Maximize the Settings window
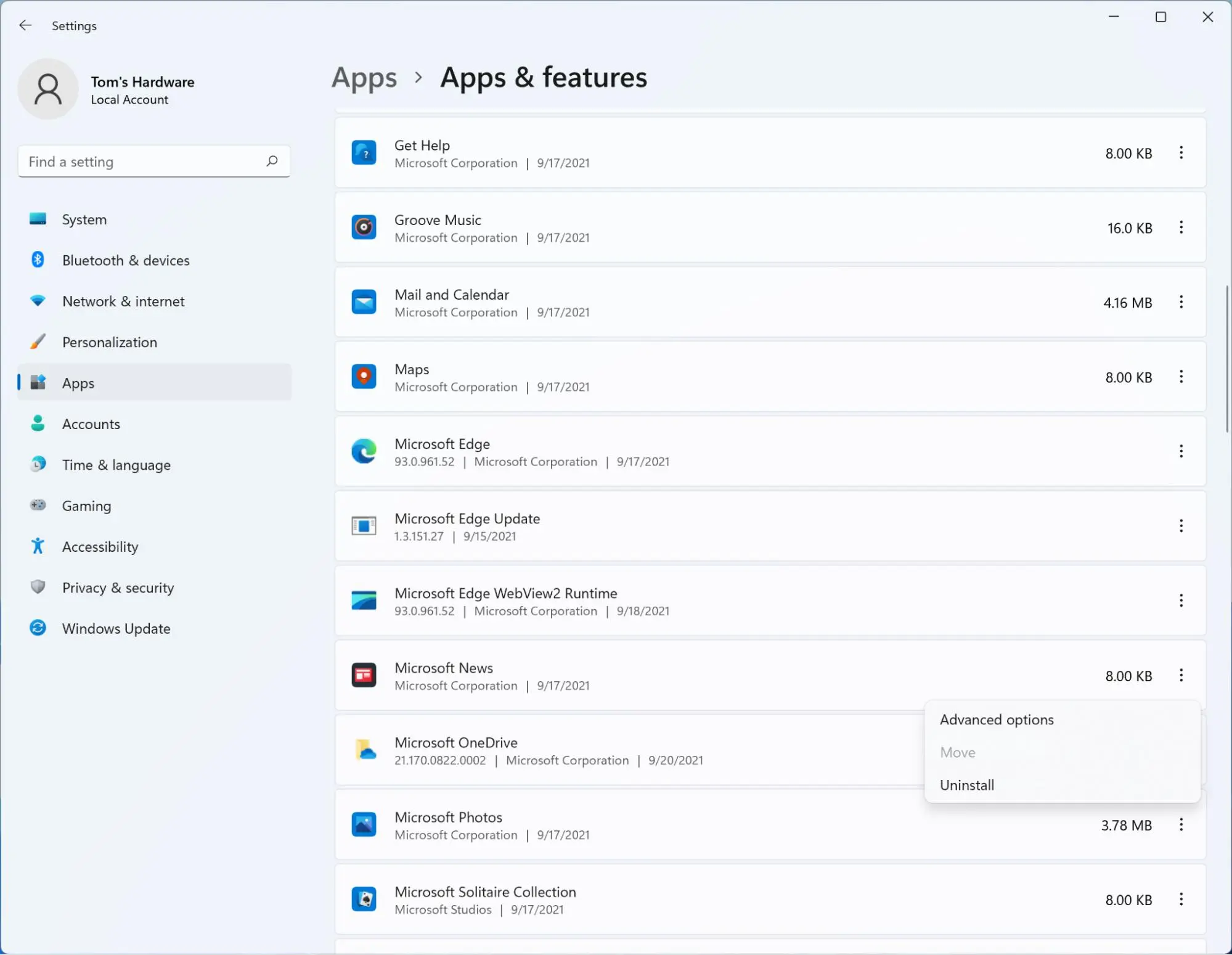The width and height of the screenshot is (1232, 955). pos(1161,17)
